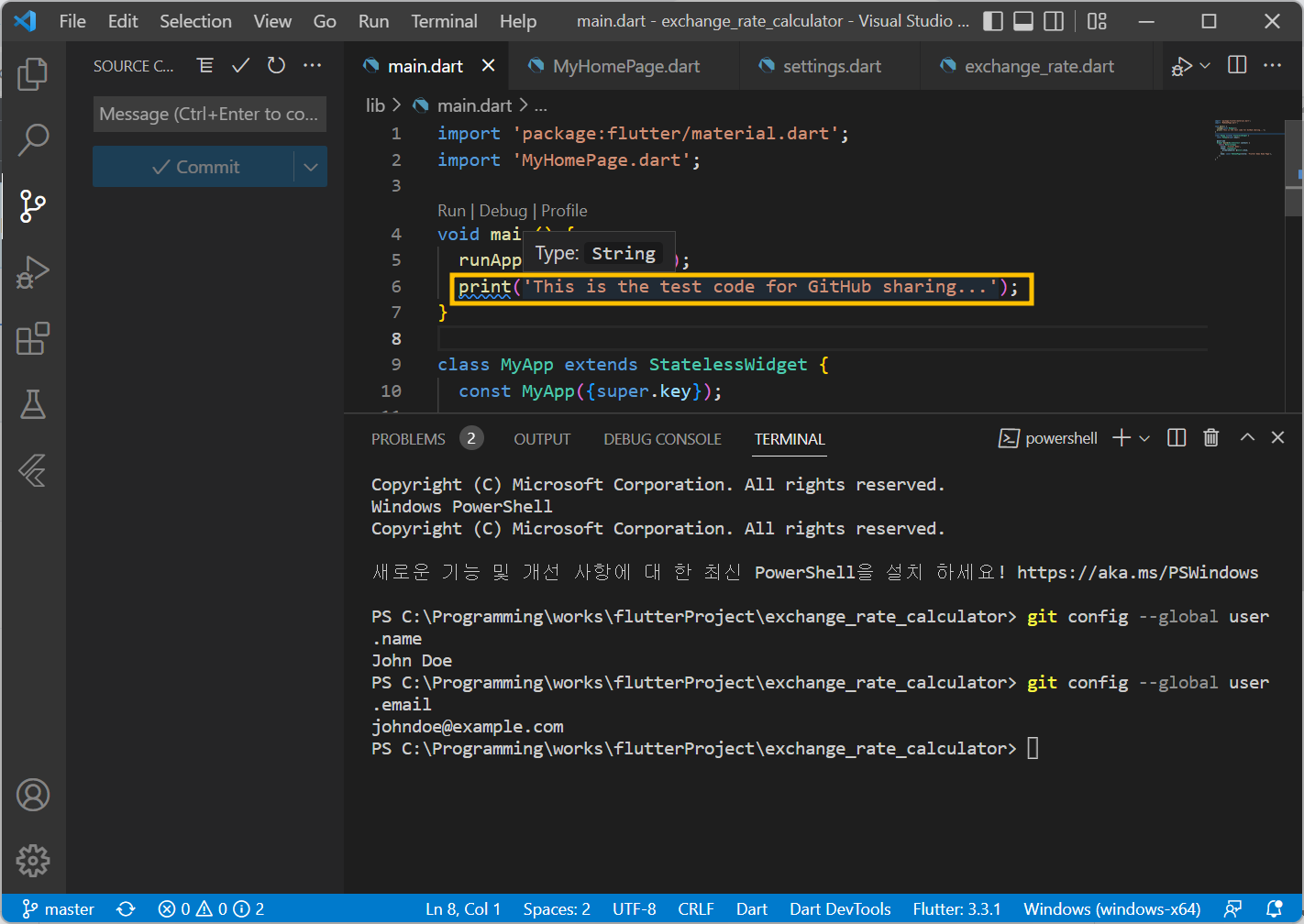Click Spaces: 2 indentation status item

tap(557, 908)
